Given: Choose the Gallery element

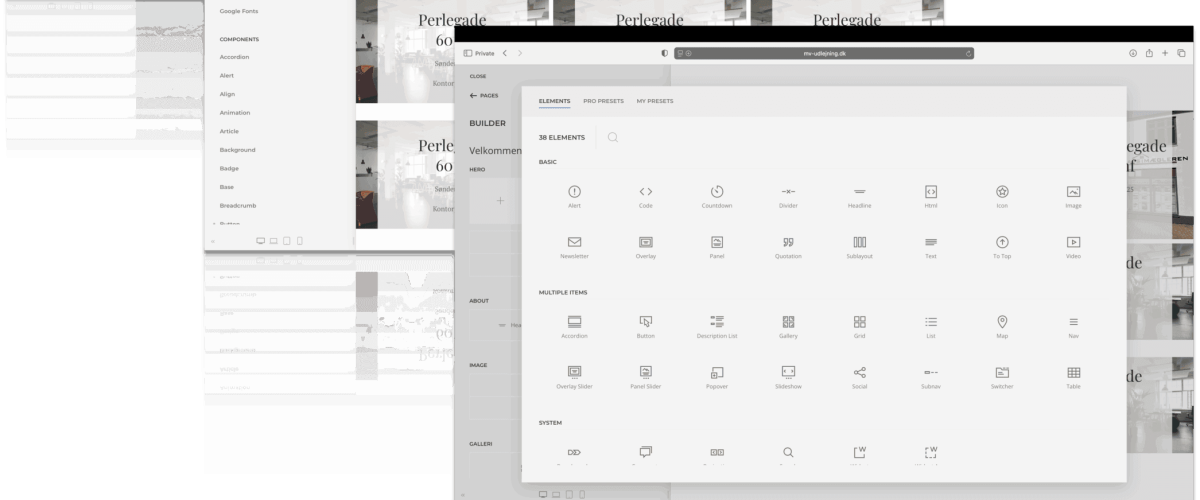Looking at the screenshot, I should tap(787, 326).
